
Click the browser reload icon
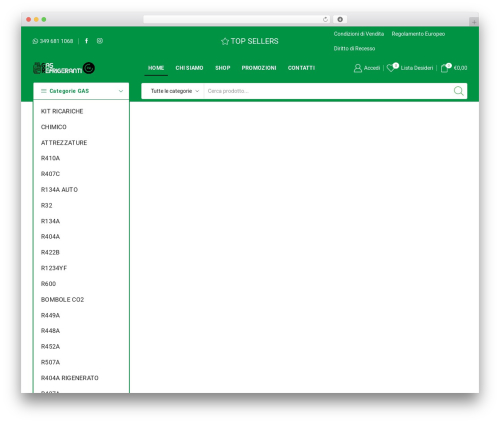[x=325, y=19]
